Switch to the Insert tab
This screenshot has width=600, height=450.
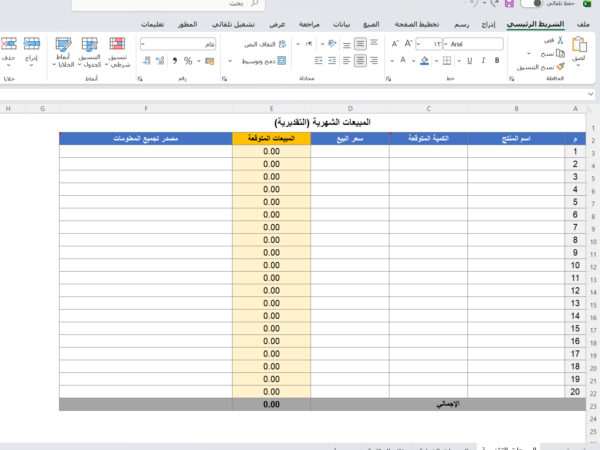click(488, 24)
